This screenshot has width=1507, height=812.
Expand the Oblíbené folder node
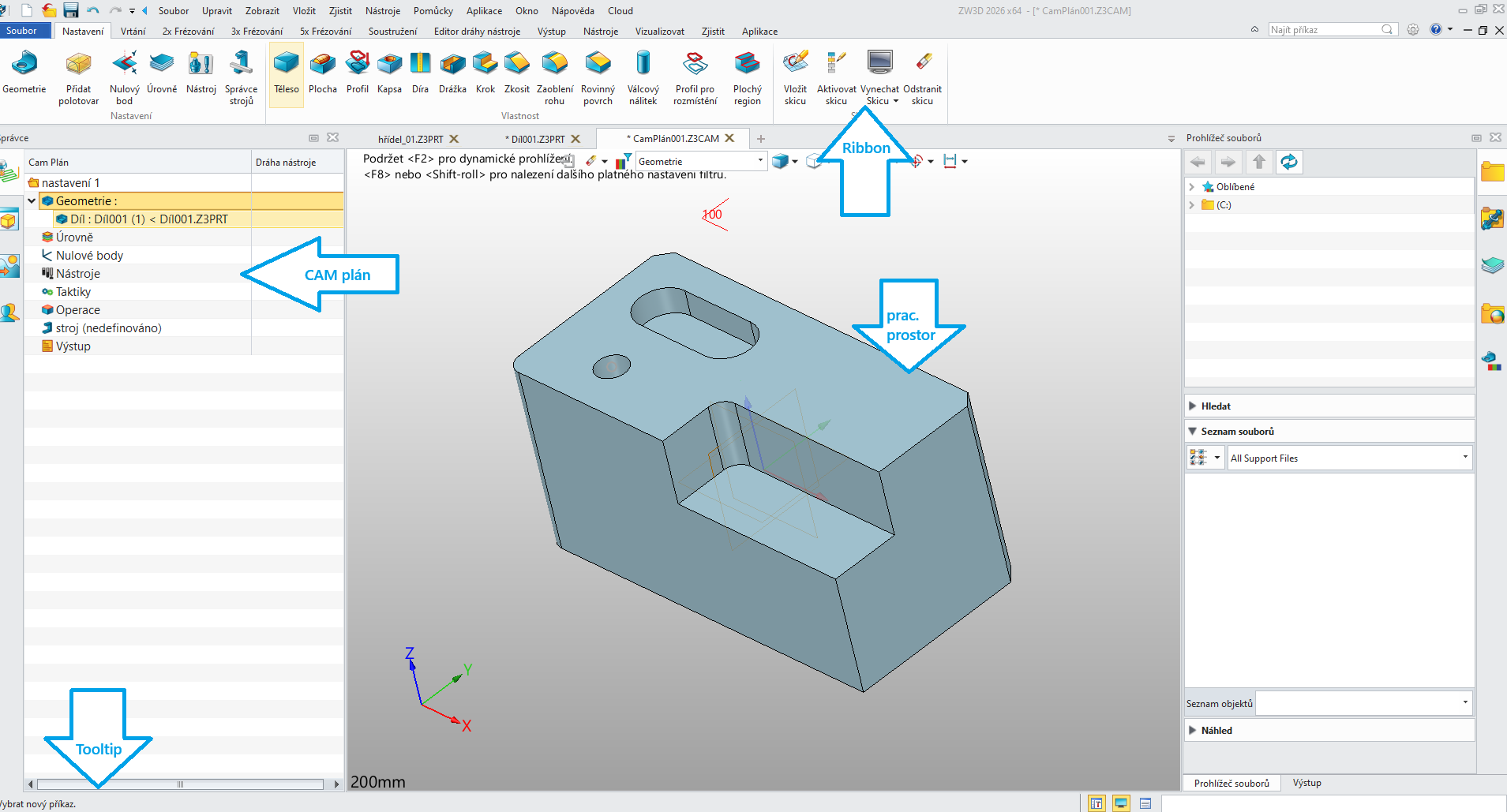pos(1192,187)
